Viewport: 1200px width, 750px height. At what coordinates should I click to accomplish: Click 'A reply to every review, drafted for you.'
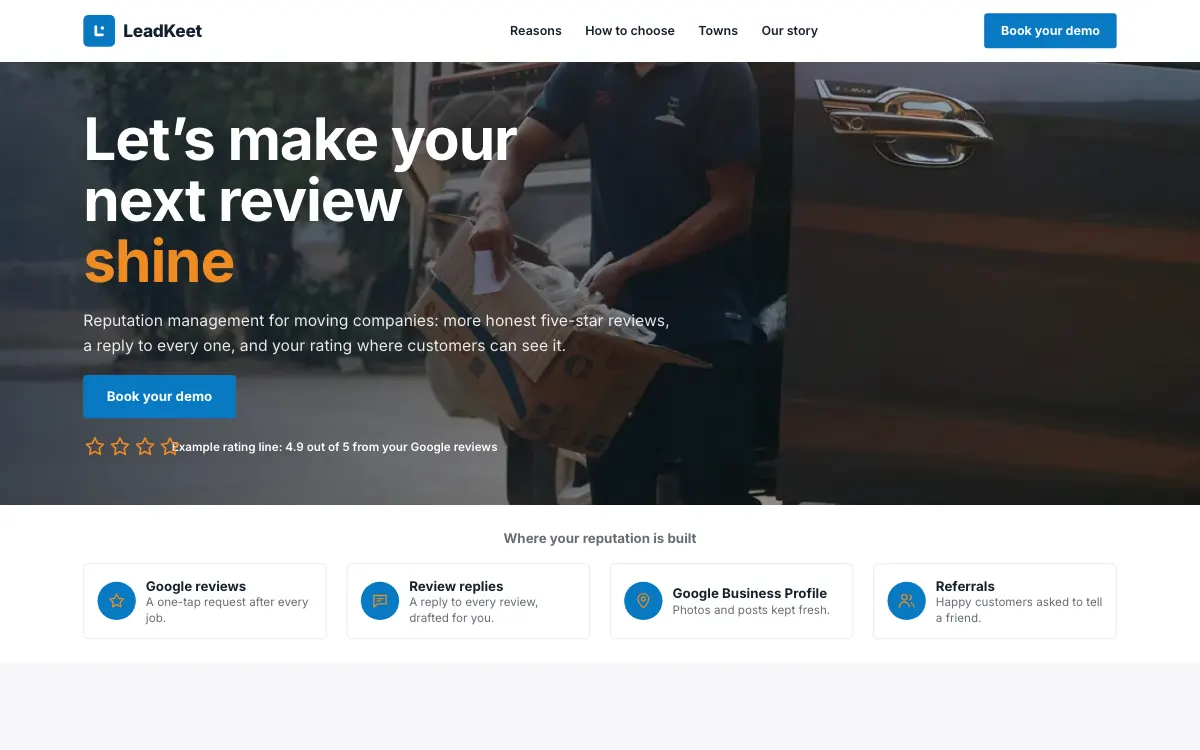(x=474, y=610)
